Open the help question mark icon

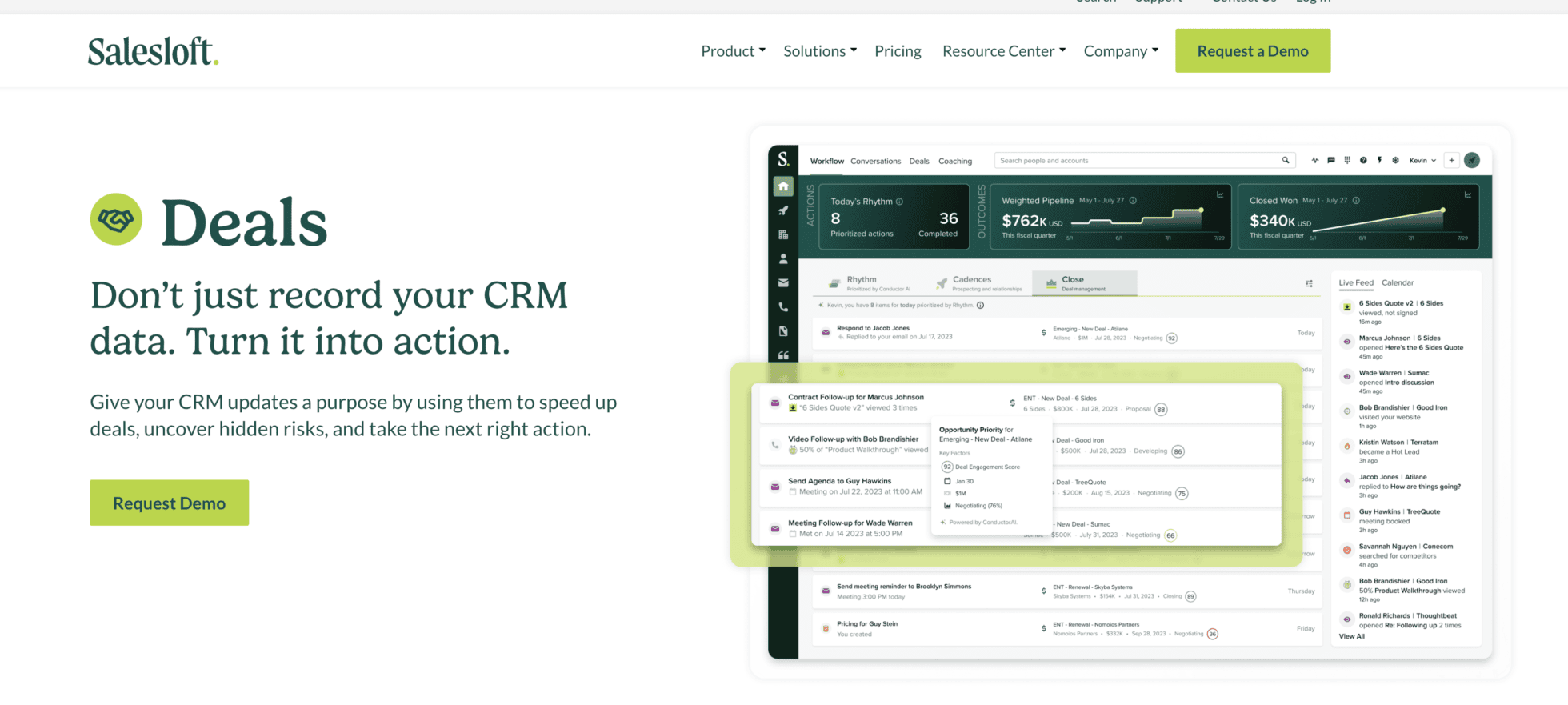(x=1363, y=160)
